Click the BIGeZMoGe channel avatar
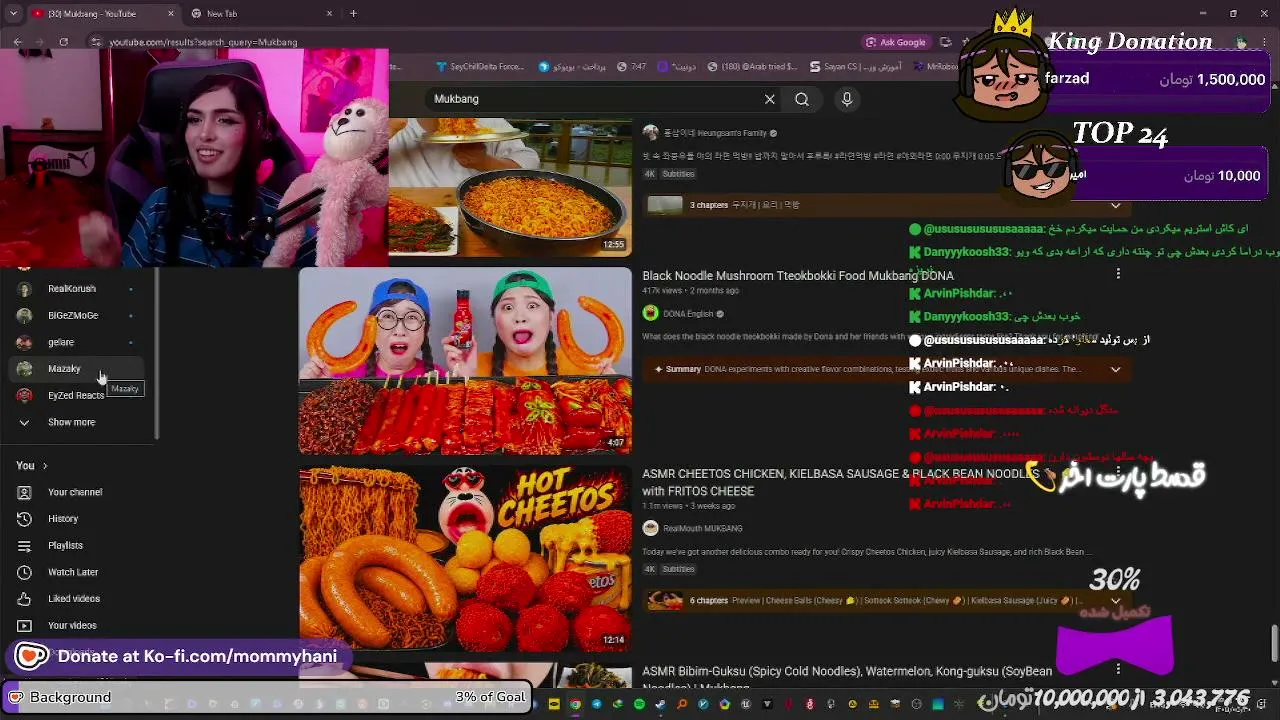Screen dimensions: 1280x720 [25, 316]
